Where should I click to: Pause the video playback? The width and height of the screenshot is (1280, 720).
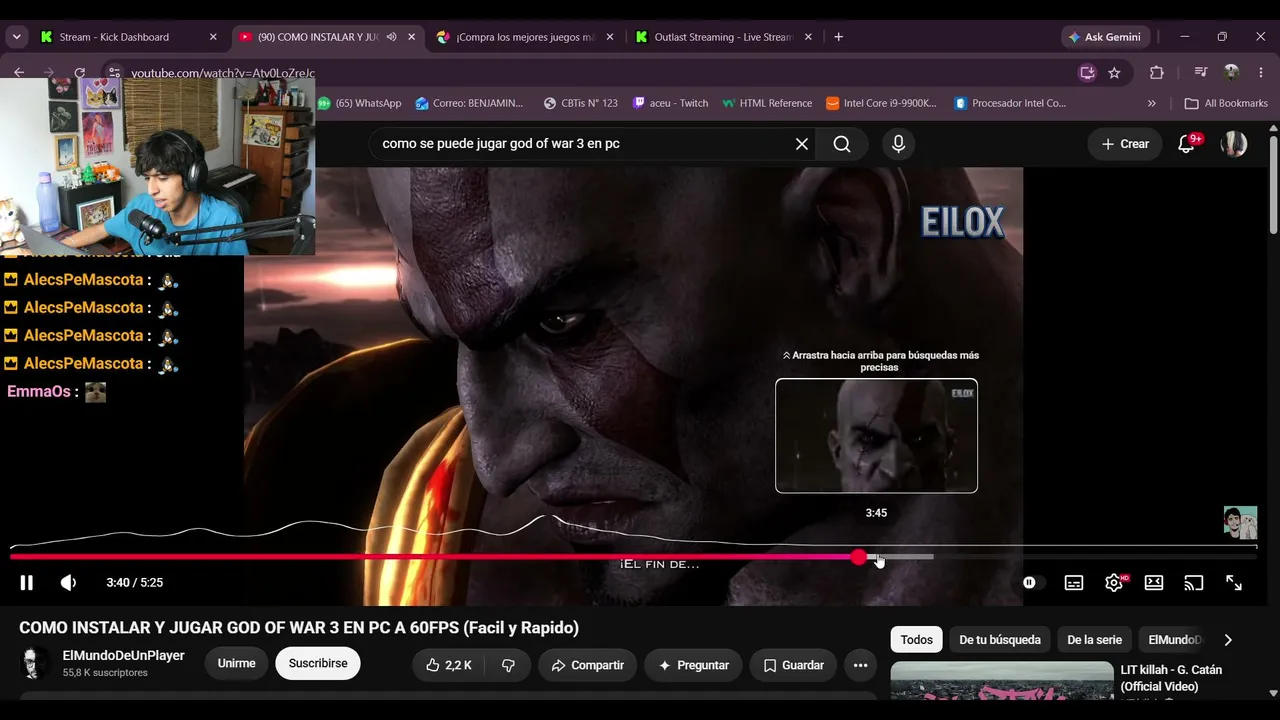click(27, 583)
